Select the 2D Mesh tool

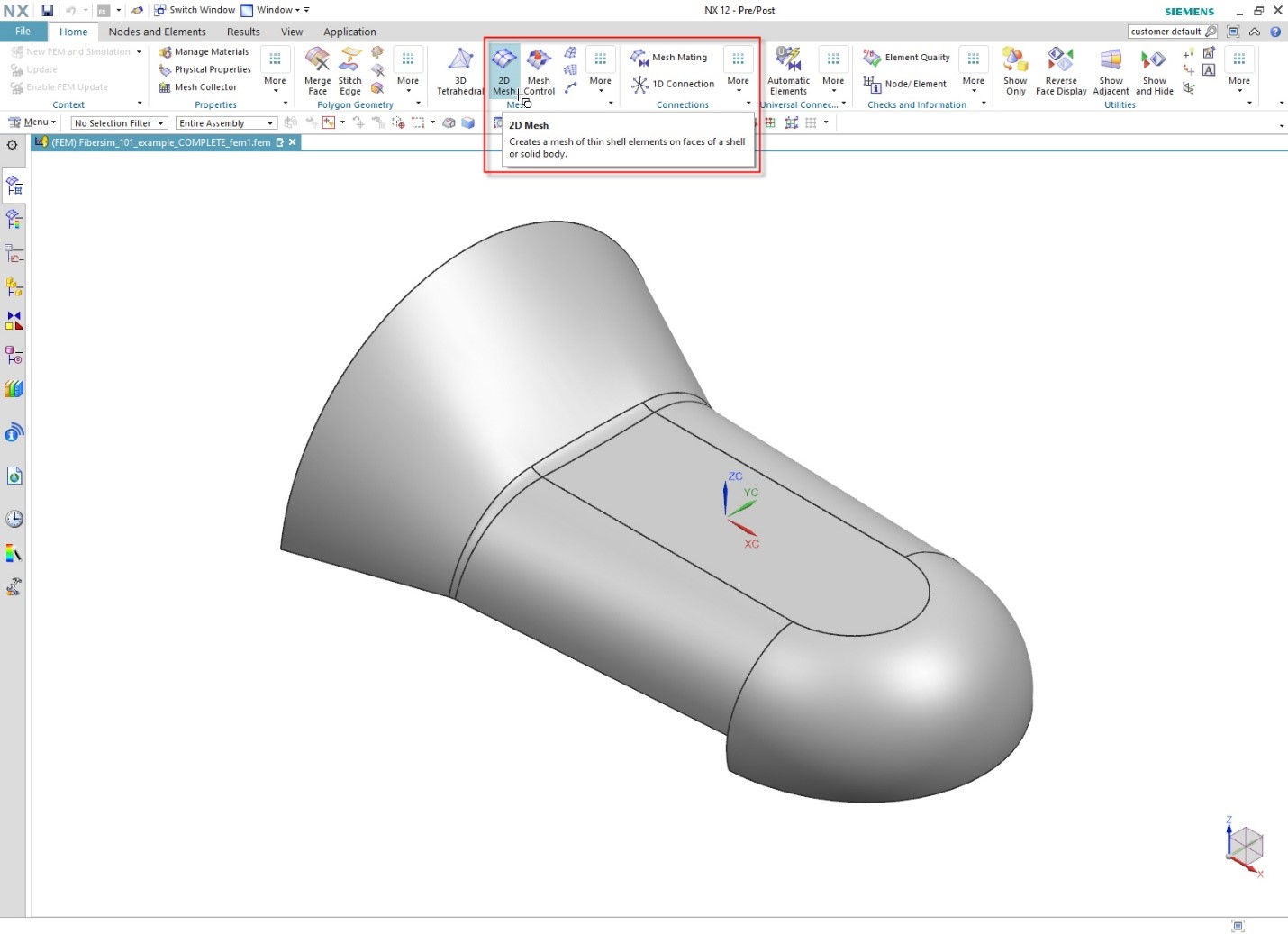pyautogui.click(x=503, y=70)
